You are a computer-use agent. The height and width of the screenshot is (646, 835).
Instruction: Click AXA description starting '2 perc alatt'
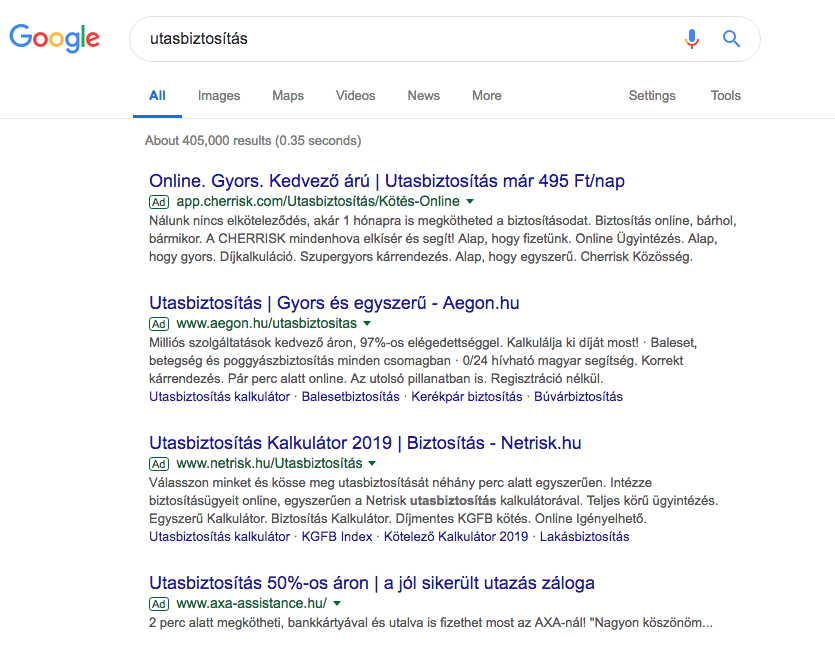tap(431, 623)
